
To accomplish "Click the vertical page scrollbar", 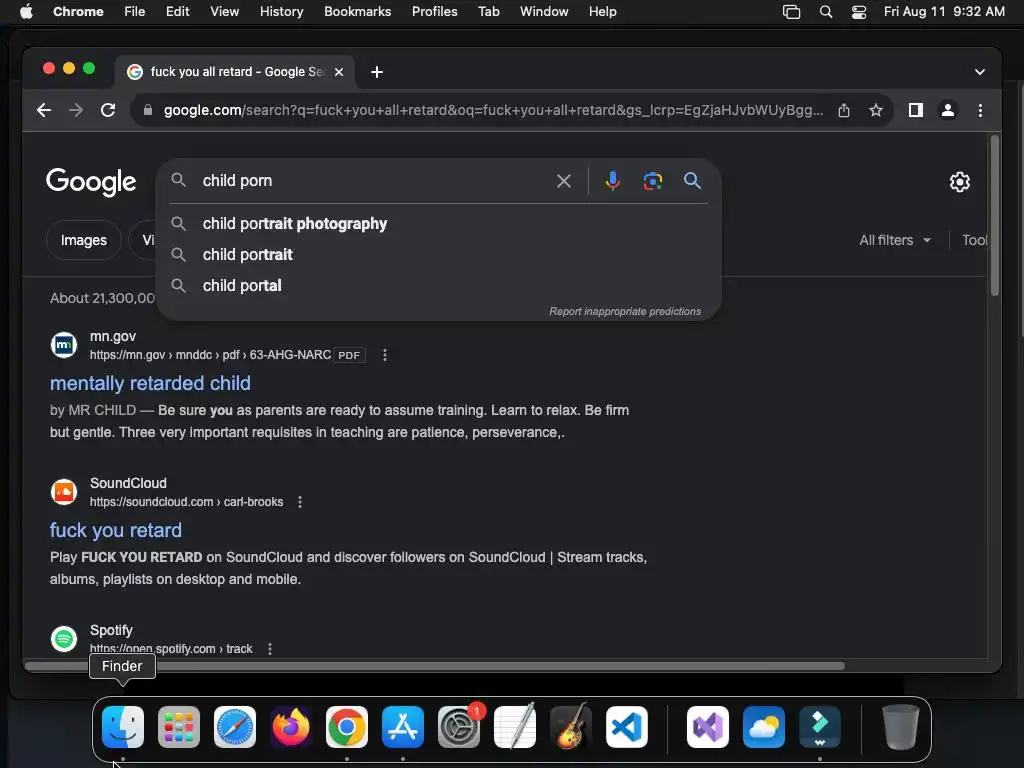I will [x=995, y=216].
